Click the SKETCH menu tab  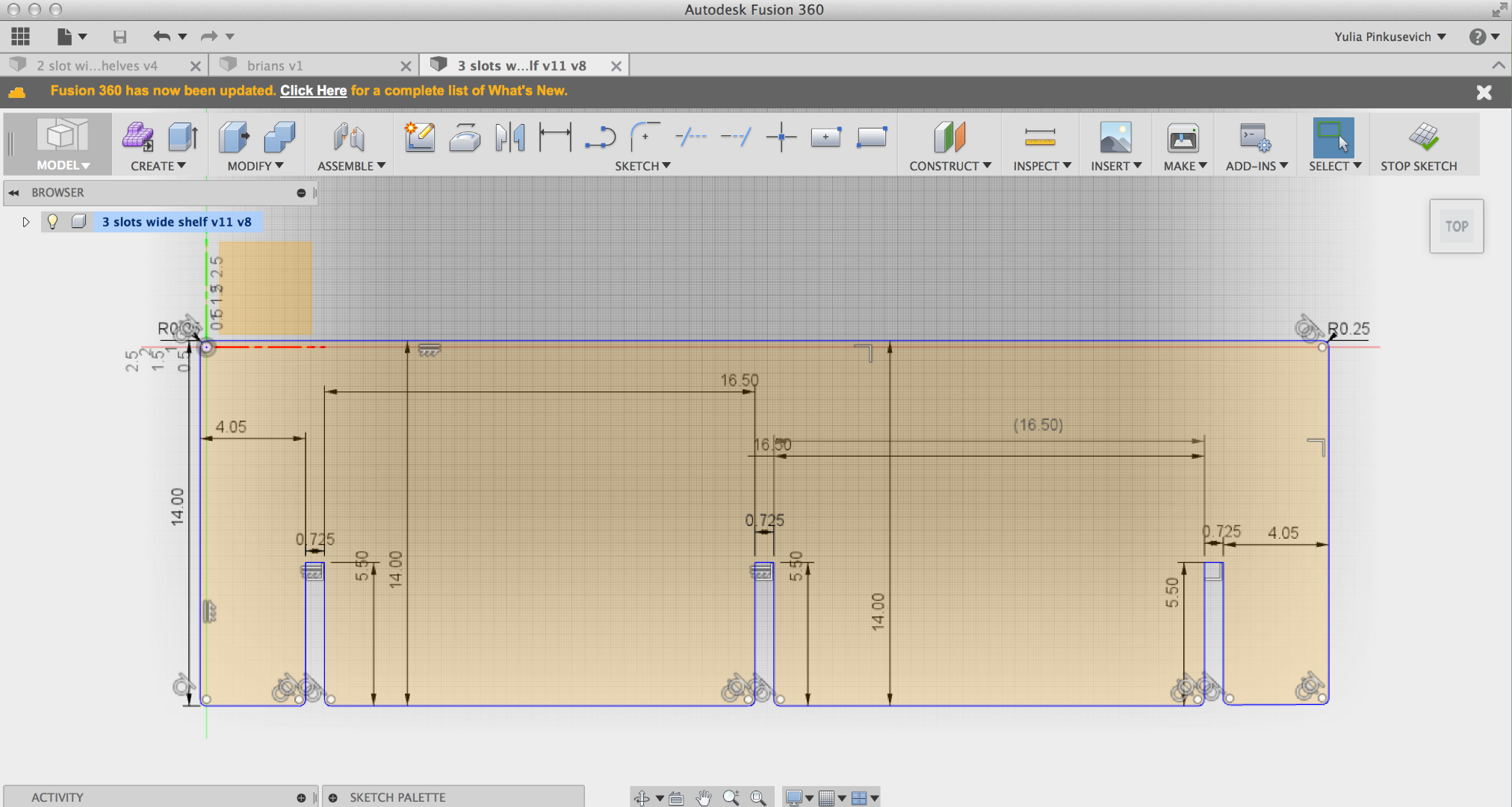click(640, 165)
